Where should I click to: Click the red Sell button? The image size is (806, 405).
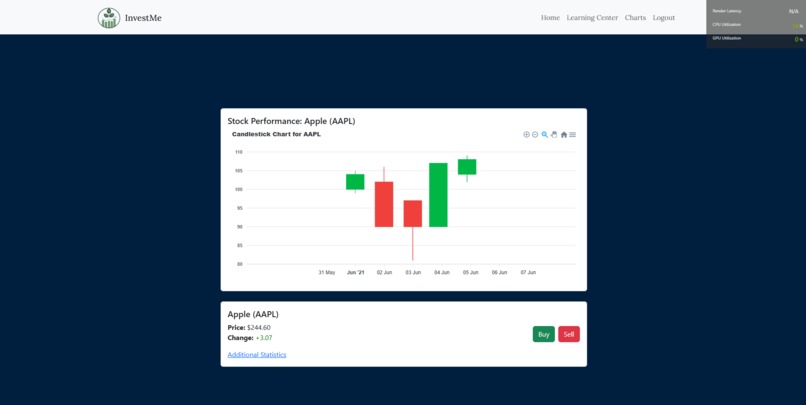[569, 334]
